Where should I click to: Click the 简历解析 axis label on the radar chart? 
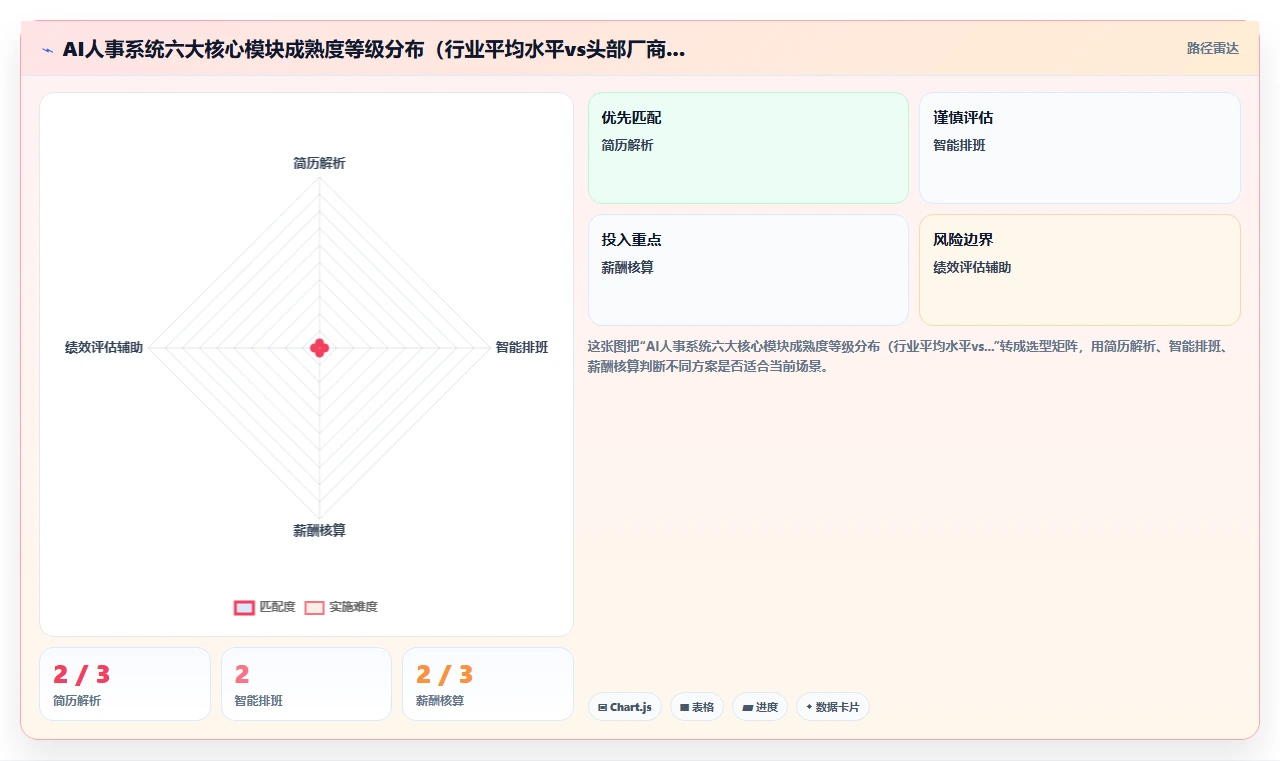(x=319, y=163)
